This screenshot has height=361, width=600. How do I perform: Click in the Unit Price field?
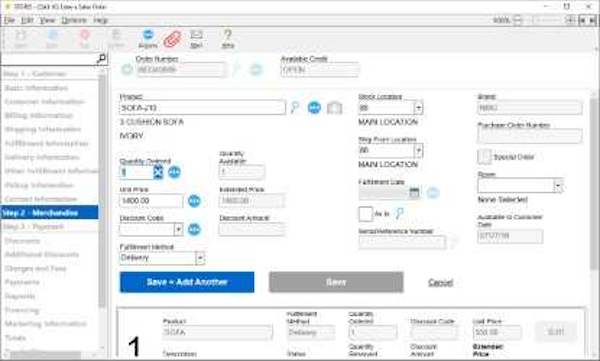point(151,201)
